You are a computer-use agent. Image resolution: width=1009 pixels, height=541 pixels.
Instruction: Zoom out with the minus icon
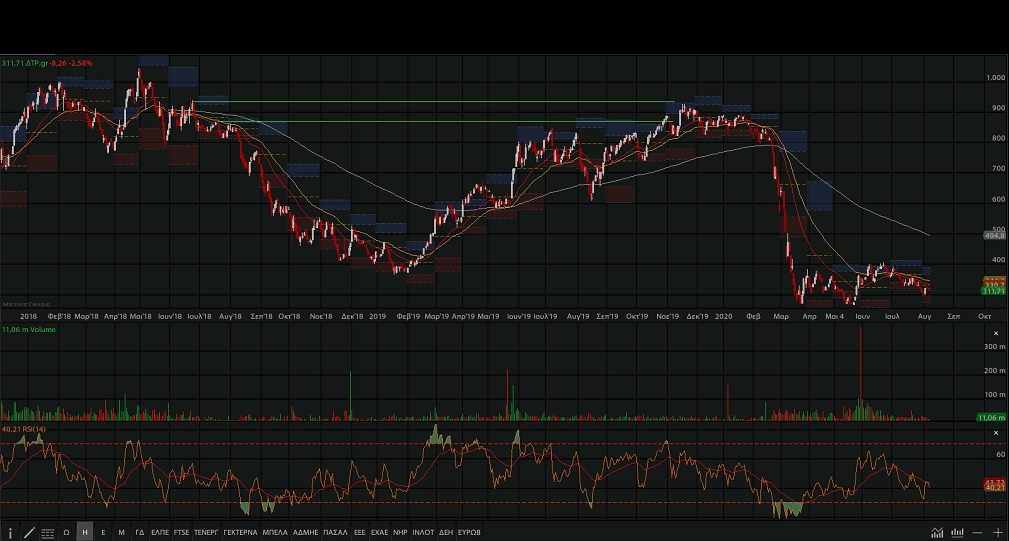coord(977,533)
